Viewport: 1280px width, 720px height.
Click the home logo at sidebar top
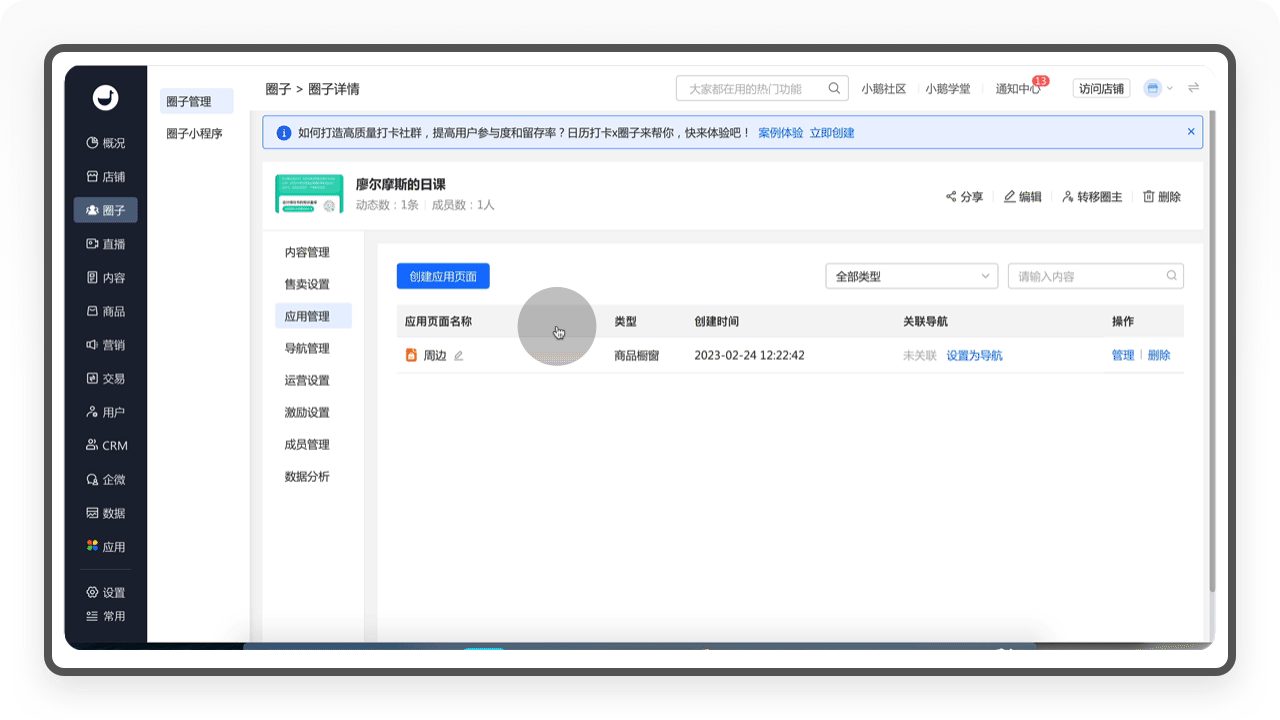105,97
